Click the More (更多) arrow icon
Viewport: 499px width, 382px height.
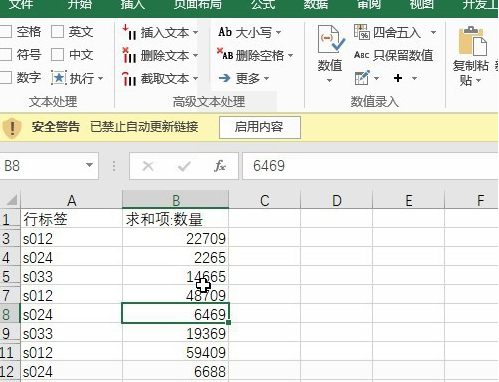point(225,78)
